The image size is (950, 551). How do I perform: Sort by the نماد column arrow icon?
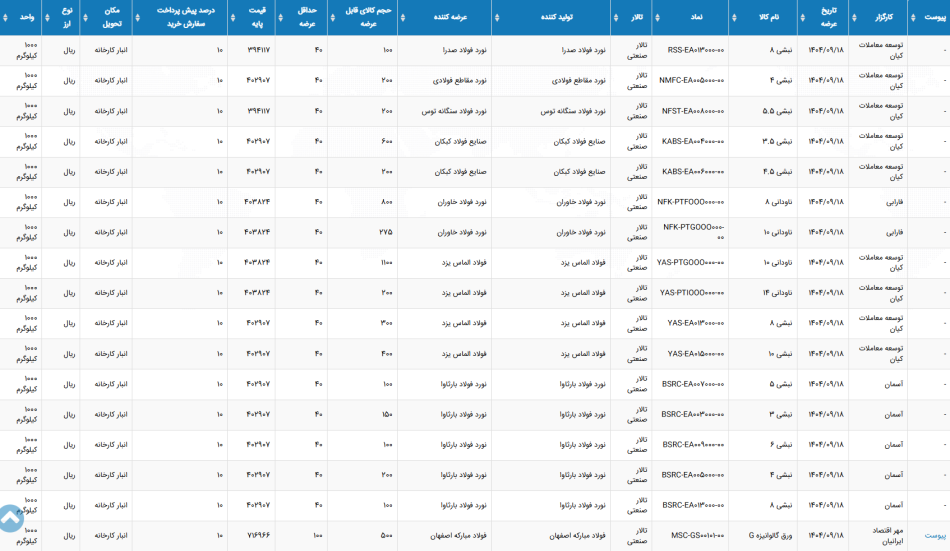[x=657, y=18]
